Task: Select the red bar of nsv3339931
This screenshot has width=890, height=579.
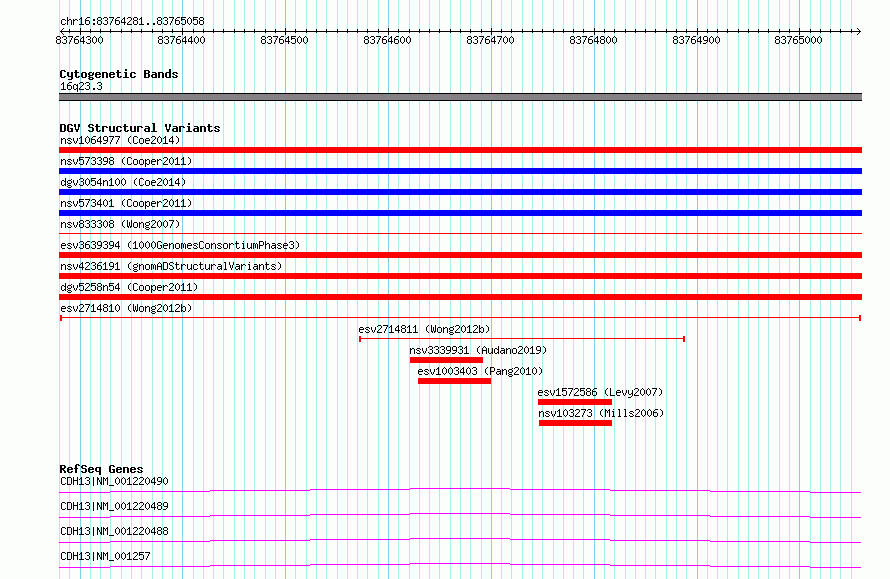Action: (x=446, y=360)
